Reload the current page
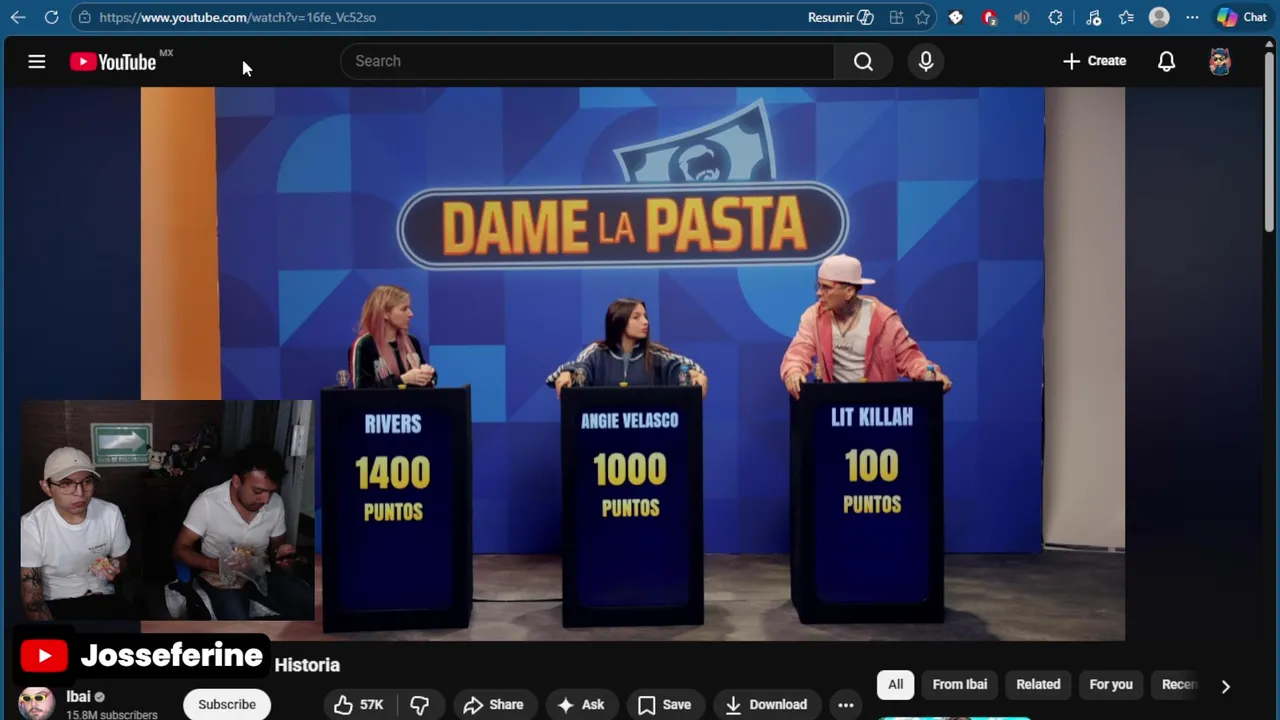 [x=51, y=17]
